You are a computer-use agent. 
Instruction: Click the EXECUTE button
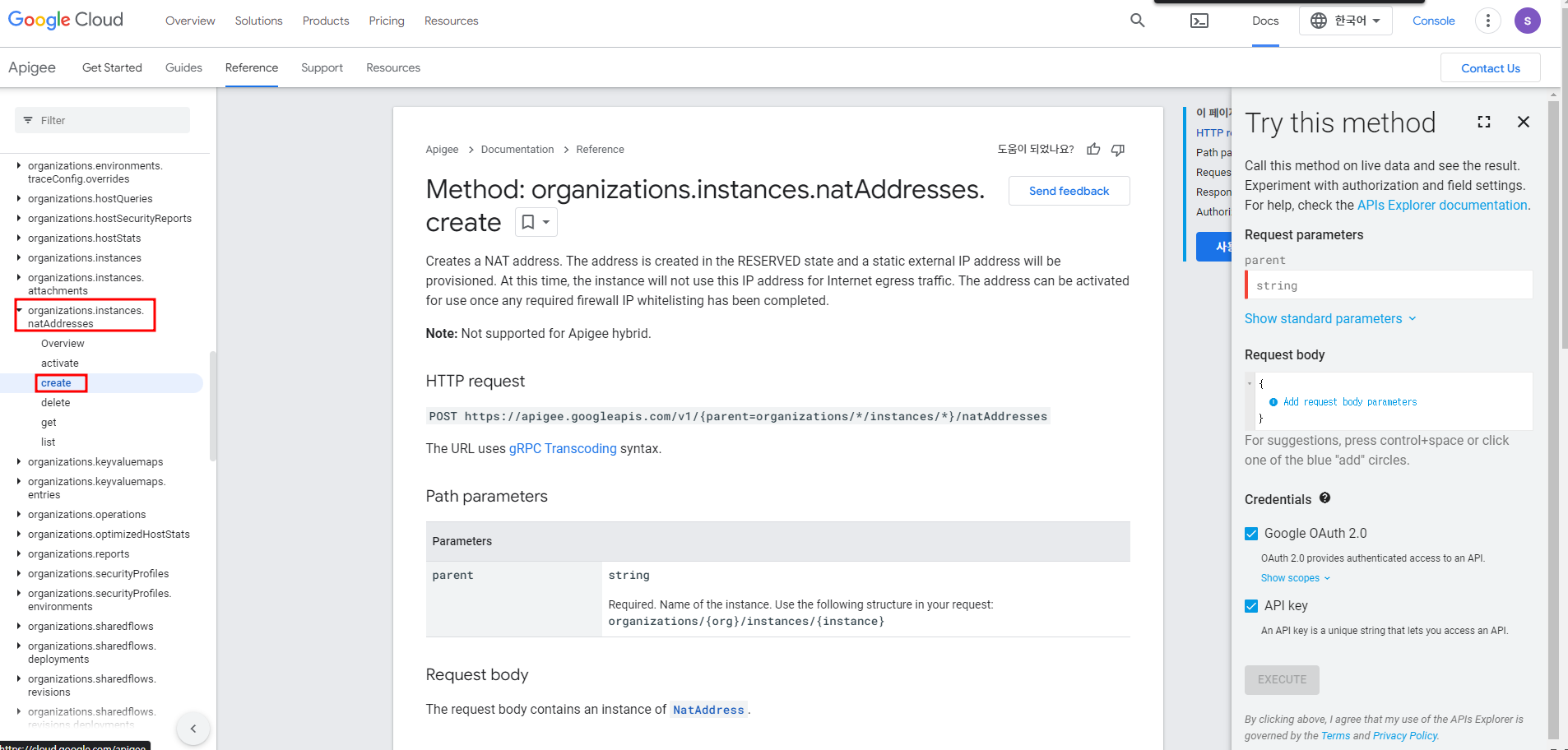1282,680
